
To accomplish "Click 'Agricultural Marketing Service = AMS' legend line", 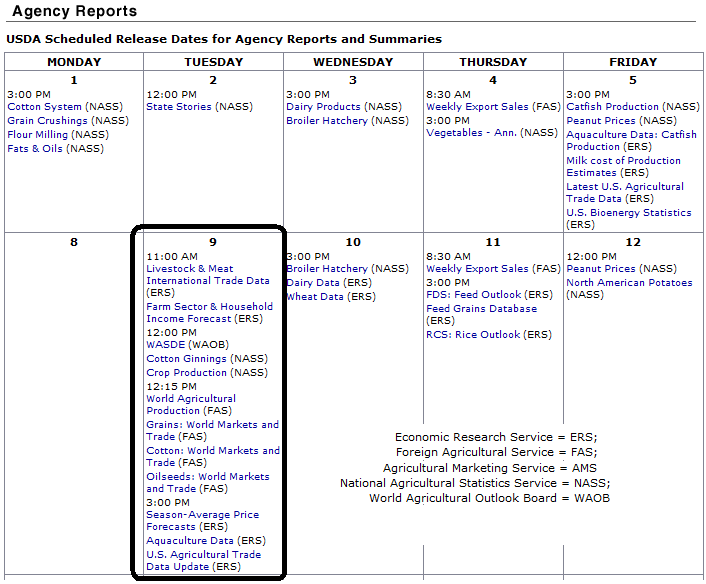I will [490, 469].
